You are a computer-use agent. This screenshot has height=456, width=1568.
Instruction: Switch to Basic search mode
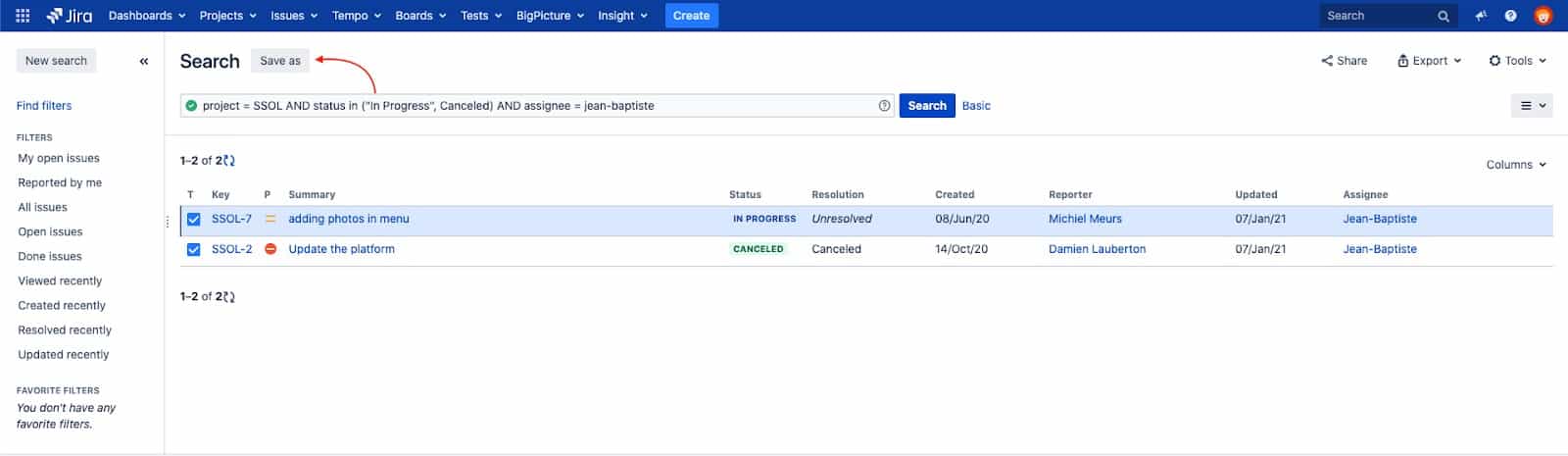(x=976, y=106)
